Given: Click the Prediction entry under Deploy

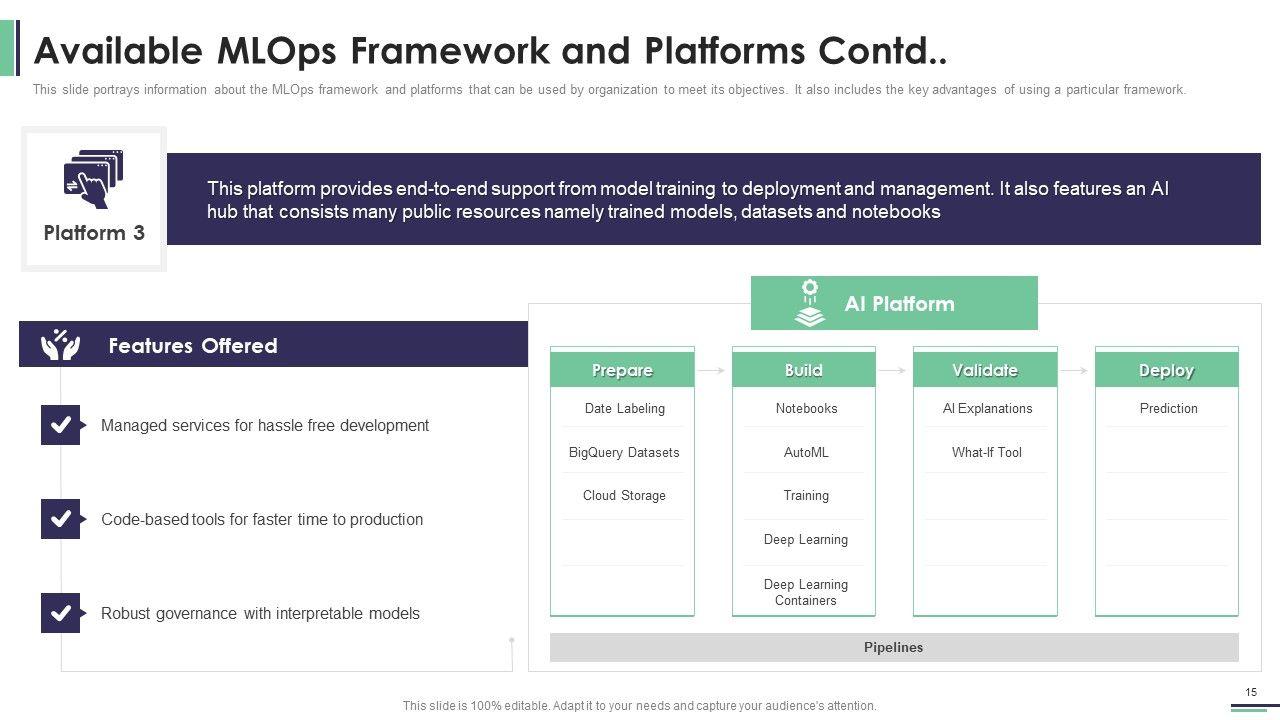Looking at the screenshot, I should (x=1168, y=408).
